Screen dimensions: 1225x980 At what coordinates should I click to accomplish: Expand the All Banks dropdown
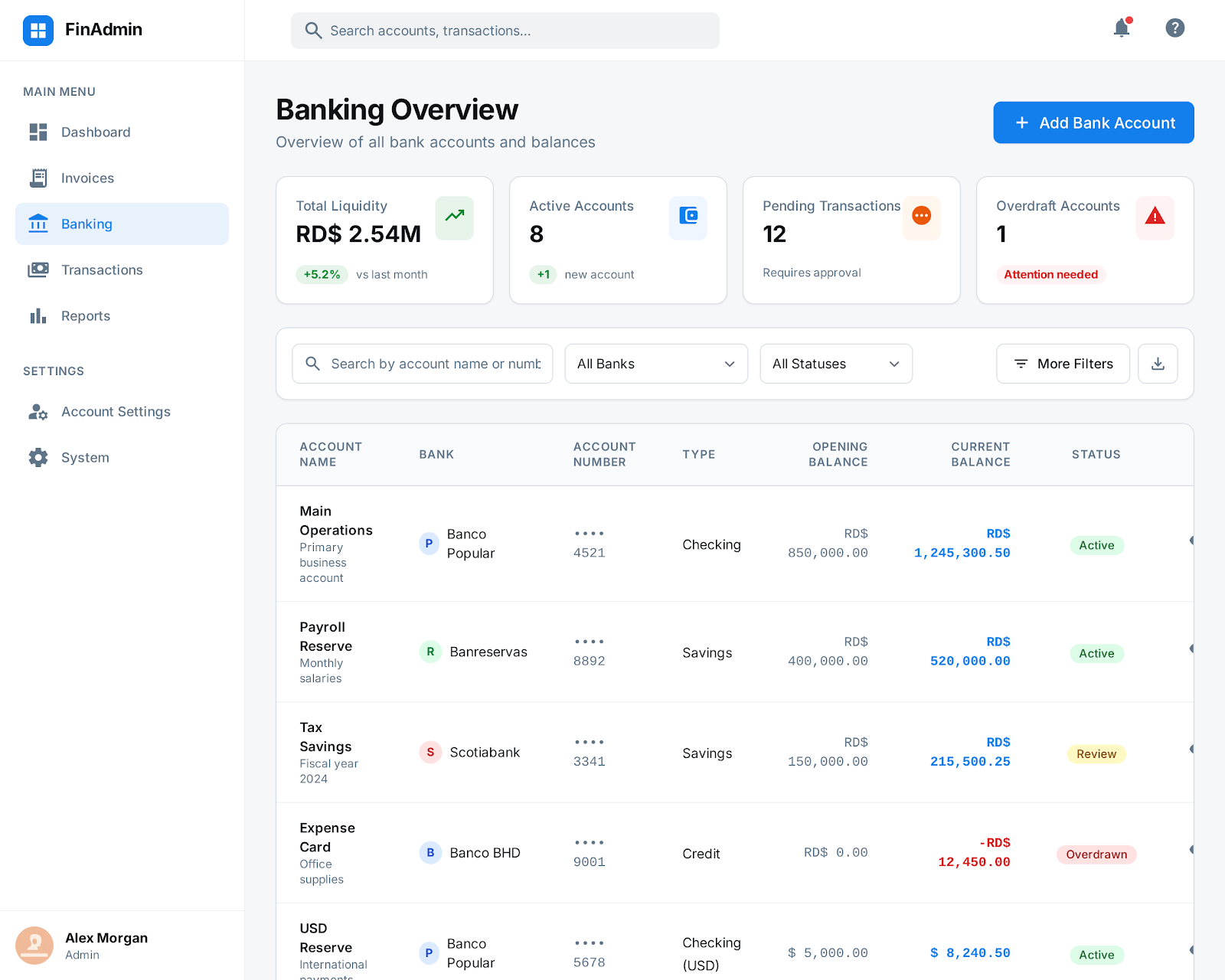pyautogui.click(x=656, y=364)
